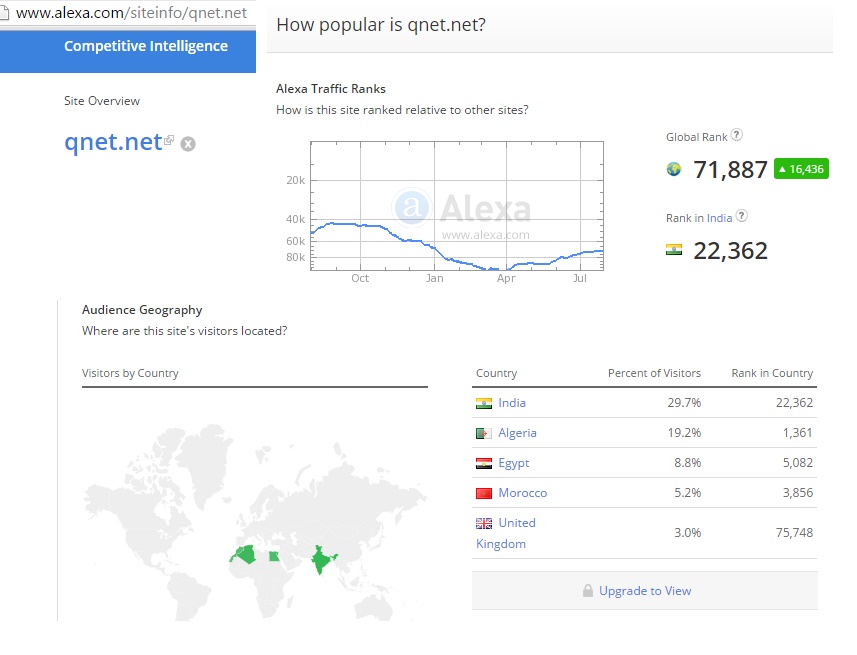Click the Rank in India help icon
The image size is (857, 655).
pos(742,216)
